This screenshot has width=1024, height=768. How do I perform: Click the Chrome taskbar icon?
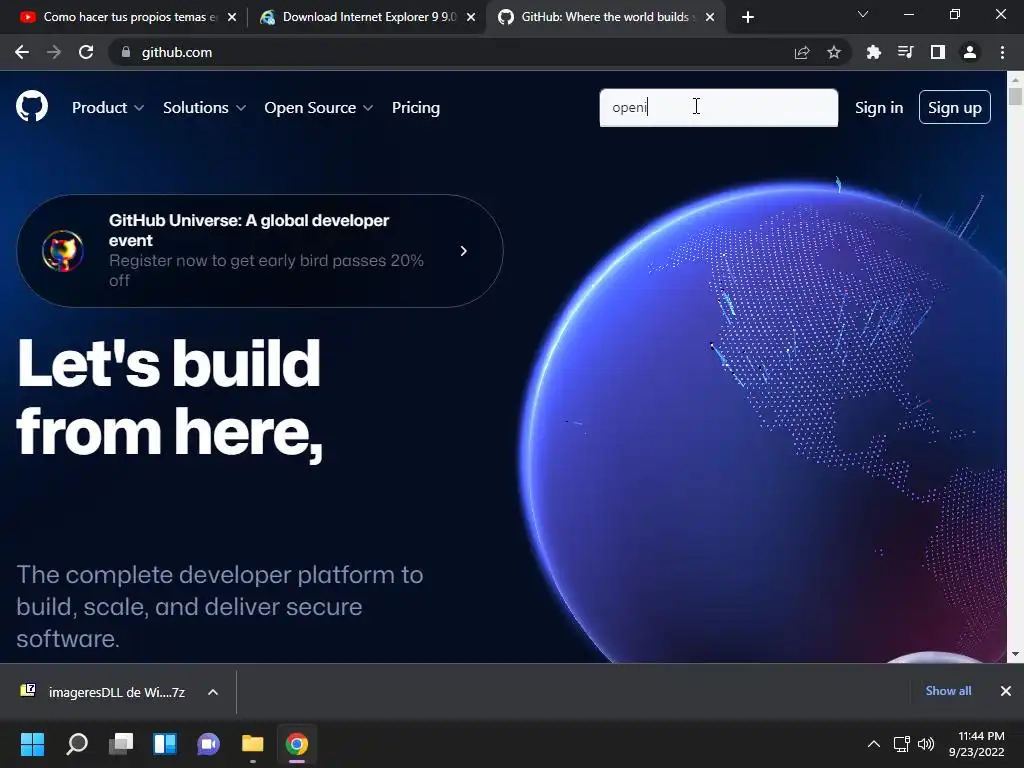(296, 743)
